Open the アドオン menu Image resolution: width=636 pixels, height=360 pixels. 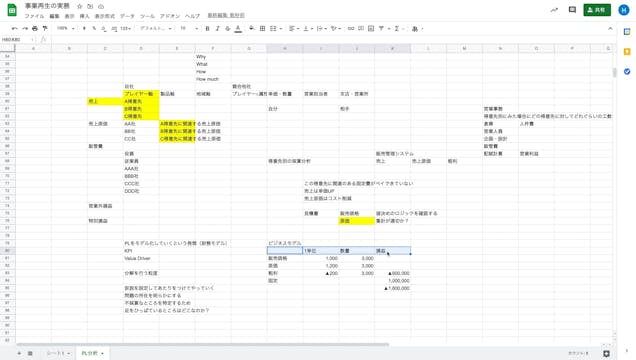pos(170,16)
